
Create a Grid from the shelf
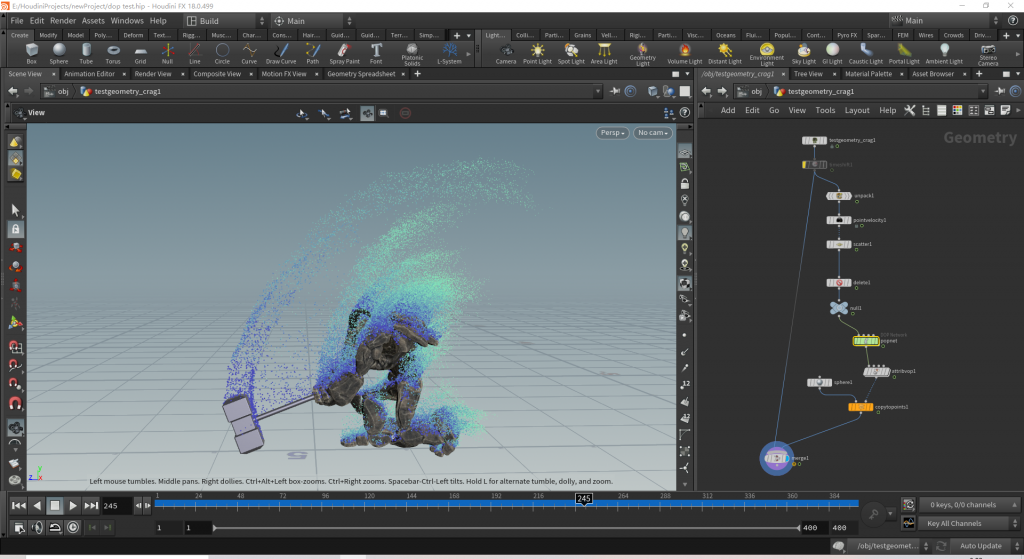click(140, 54)
